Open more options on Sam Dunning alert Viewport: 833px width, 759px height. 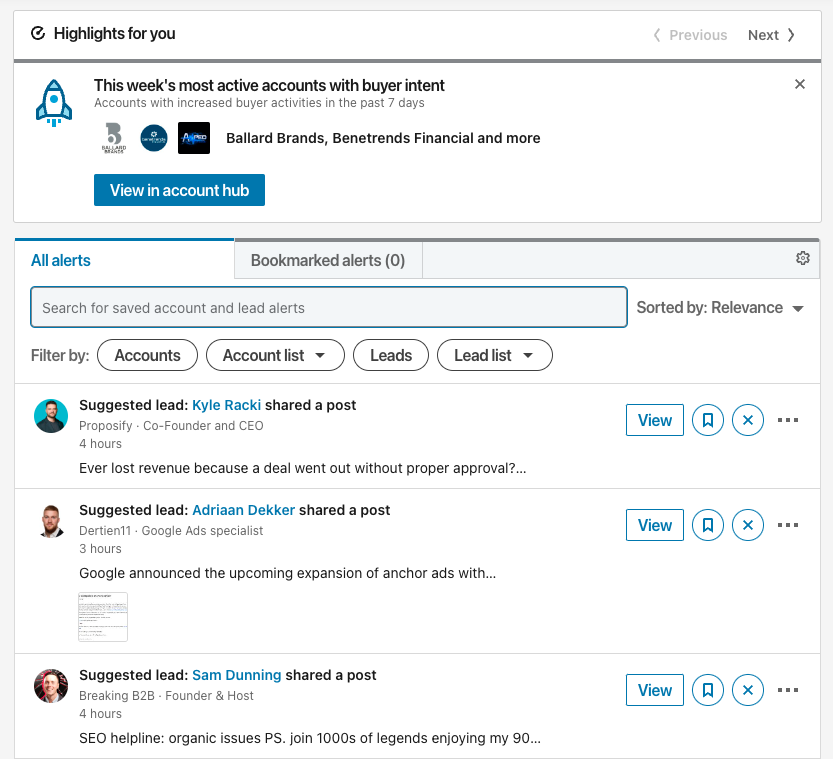coord(788,690)
